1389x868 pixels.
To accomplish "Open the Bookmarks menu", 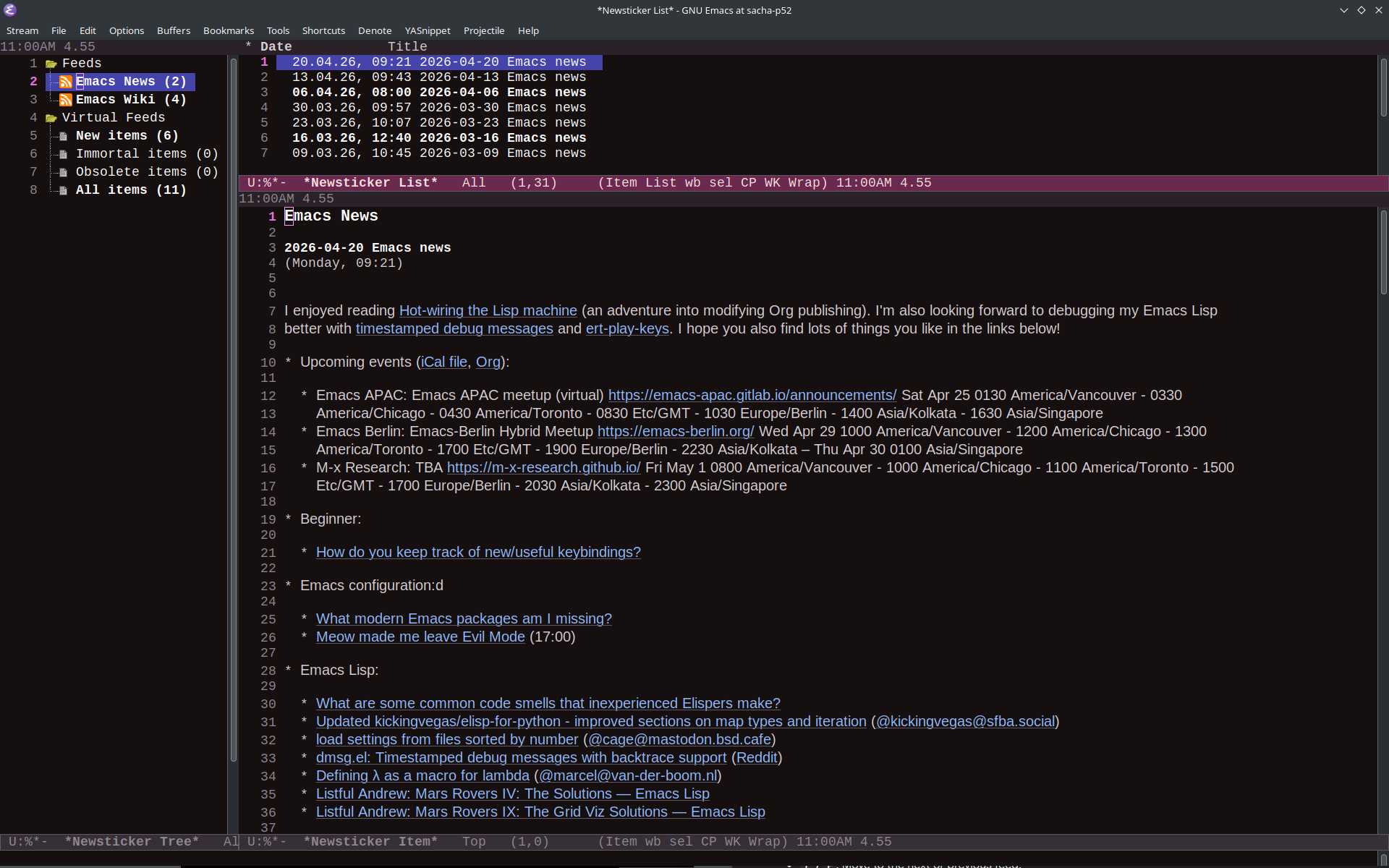I will (229, 30).
